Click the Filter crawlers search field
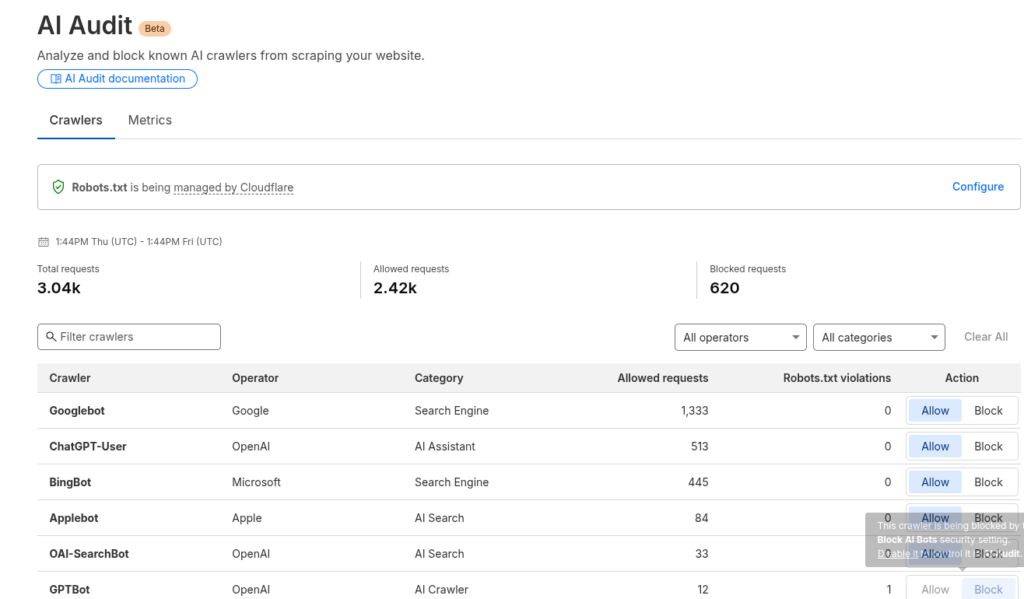The height and width of the screenshot is (599, 1024). click(x=129, y=337)
